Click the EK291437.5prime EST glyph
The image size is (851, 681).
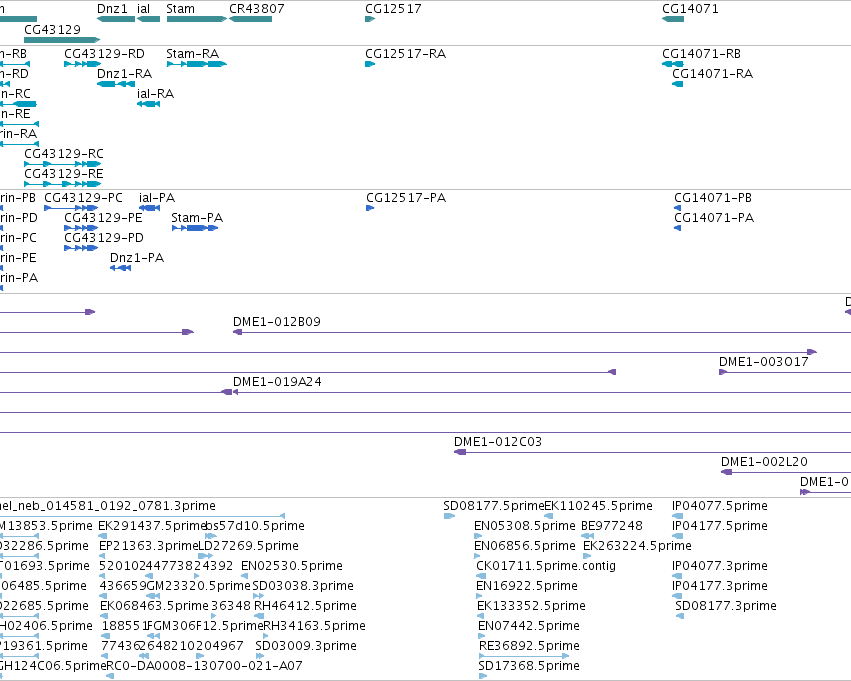click(x=103, y=536)
